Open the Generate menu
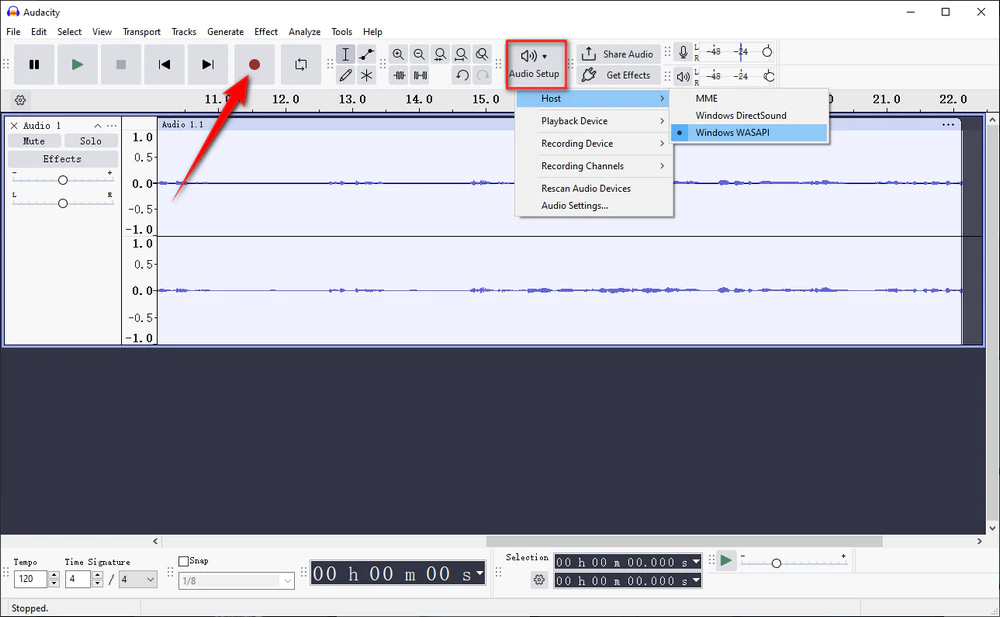The image size is (1000, 617). pyautogui.click(x=225, y=31)
